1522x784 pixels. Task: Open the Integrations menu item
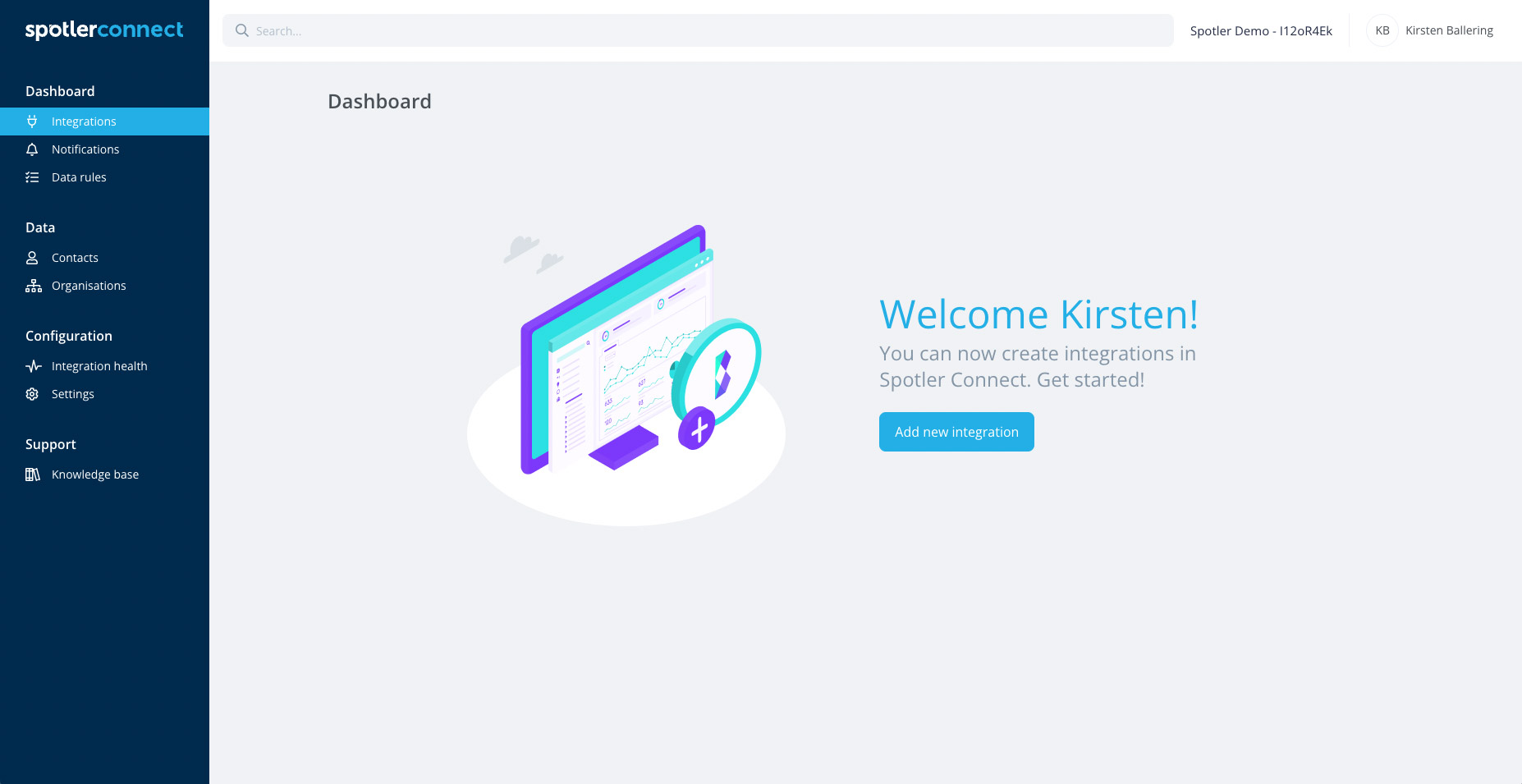(104, 121)
